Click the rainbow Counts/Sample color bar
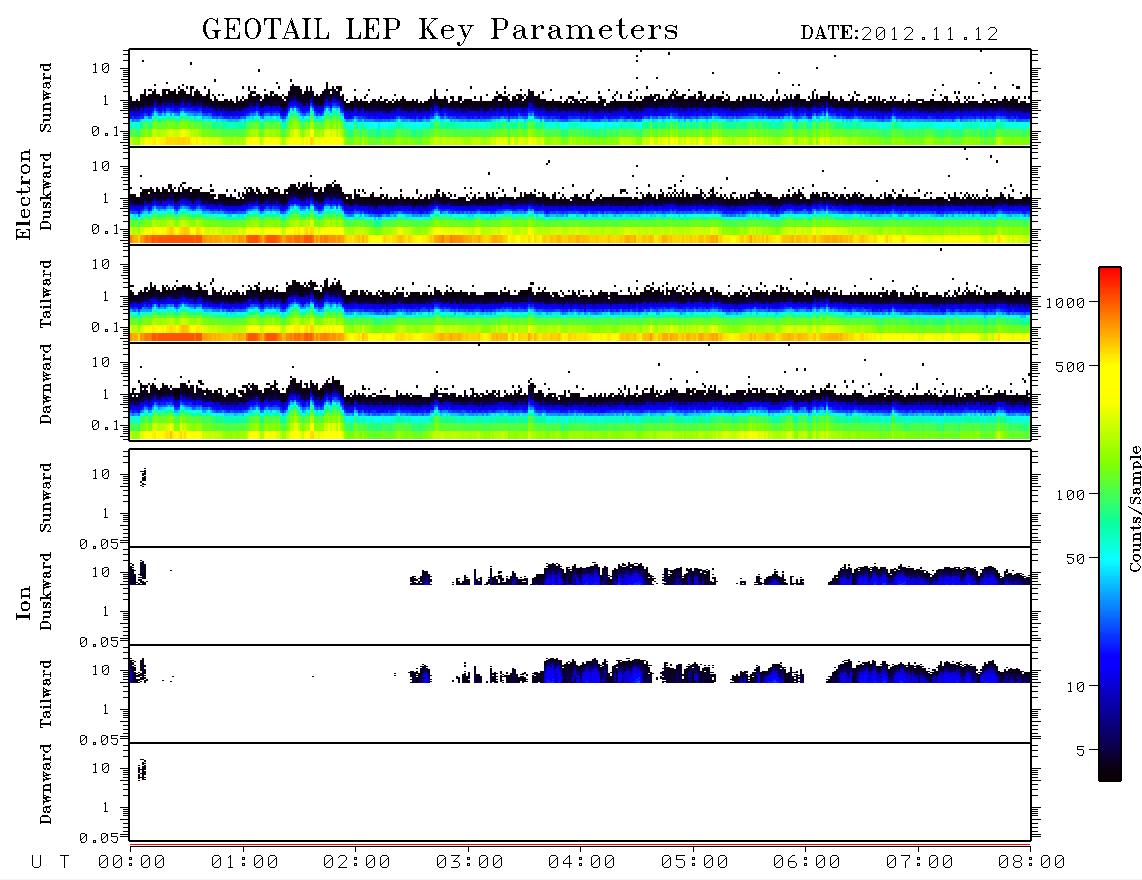Screen dimensions: 1142x880 coord(1110,524)
